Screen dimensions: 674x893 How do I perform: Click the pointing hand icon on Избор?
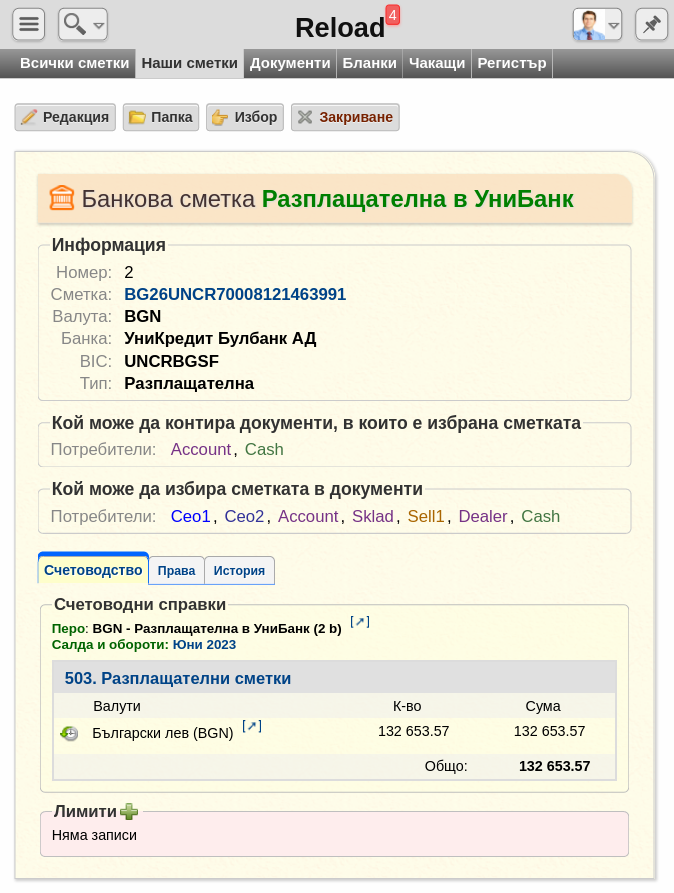(220, 117)
